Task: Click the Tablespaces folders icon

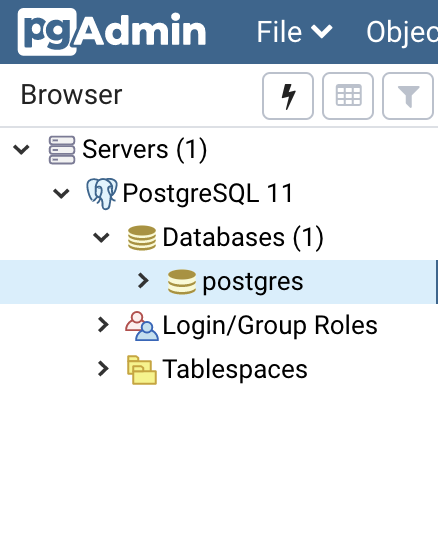Action: point(142,370)
